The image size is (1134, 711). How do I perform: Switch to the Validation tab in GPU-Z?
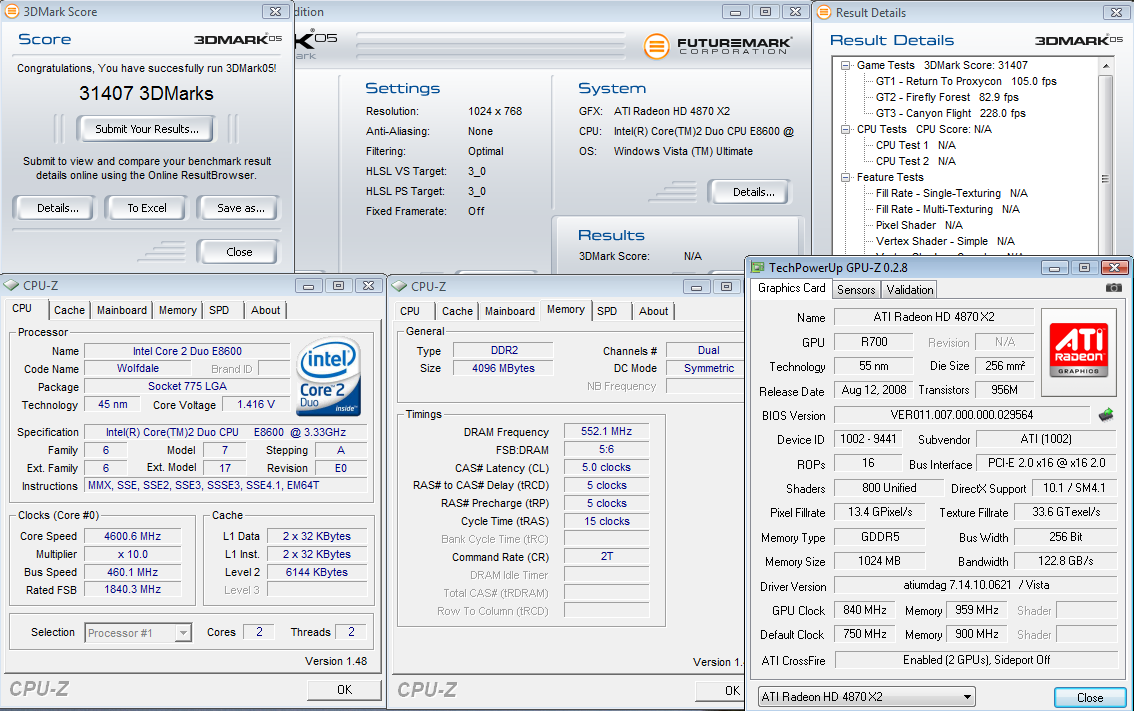(x=909, y=289)
